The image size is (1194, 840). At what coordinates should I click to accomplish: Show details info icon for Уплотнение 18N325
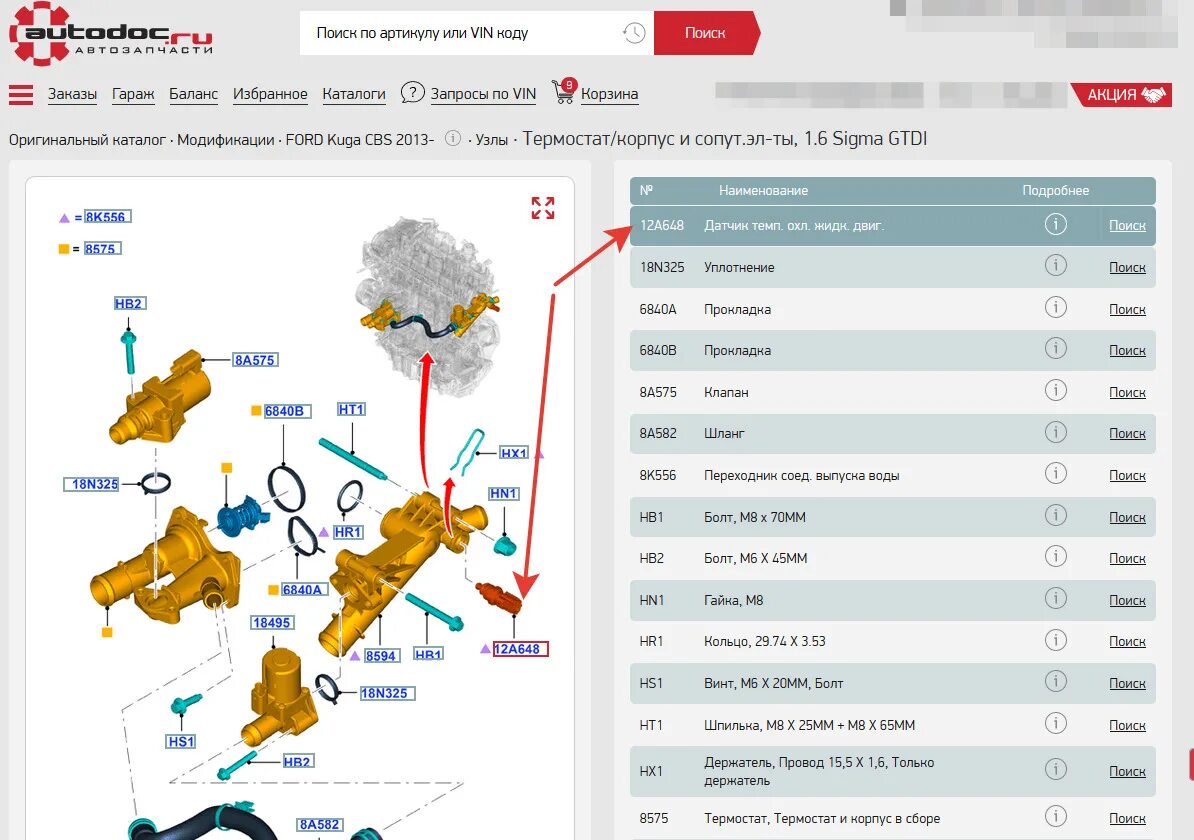coord(1055,266)
